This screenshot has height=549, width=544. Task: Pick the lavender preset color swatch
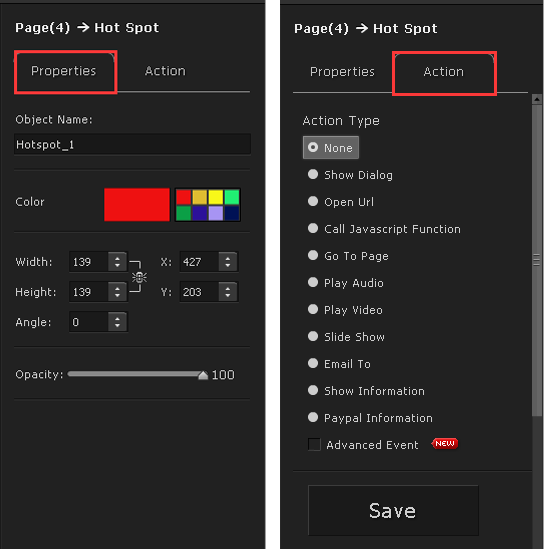(216, 213)
